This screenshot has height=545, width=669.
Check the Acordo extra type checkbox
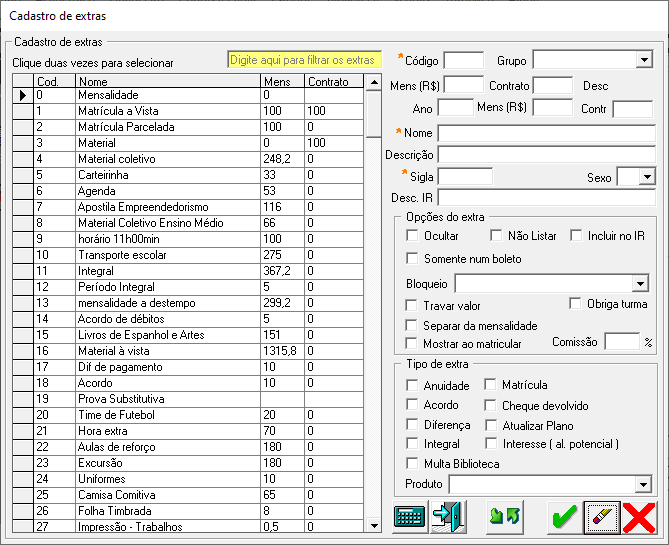[x=412, y=405]
